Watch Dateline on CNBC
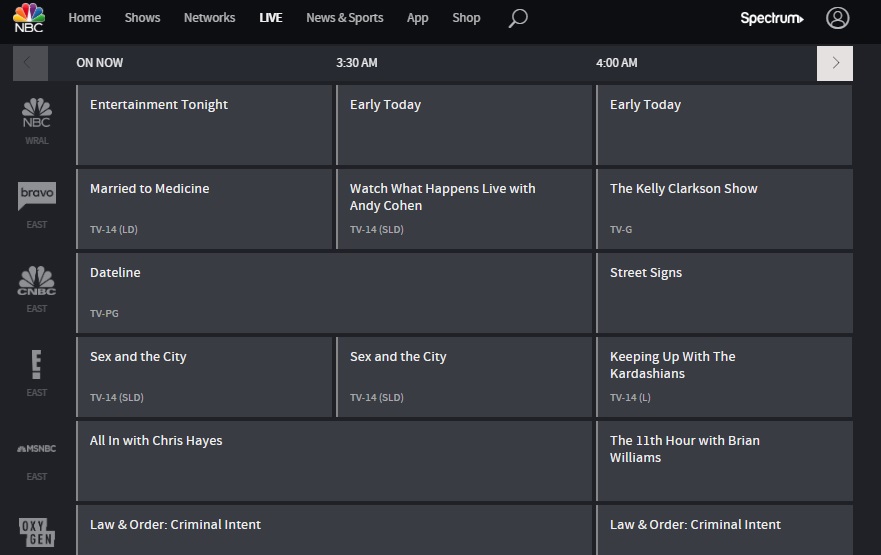Screen dimensions: 881x555 coord(334,293)
